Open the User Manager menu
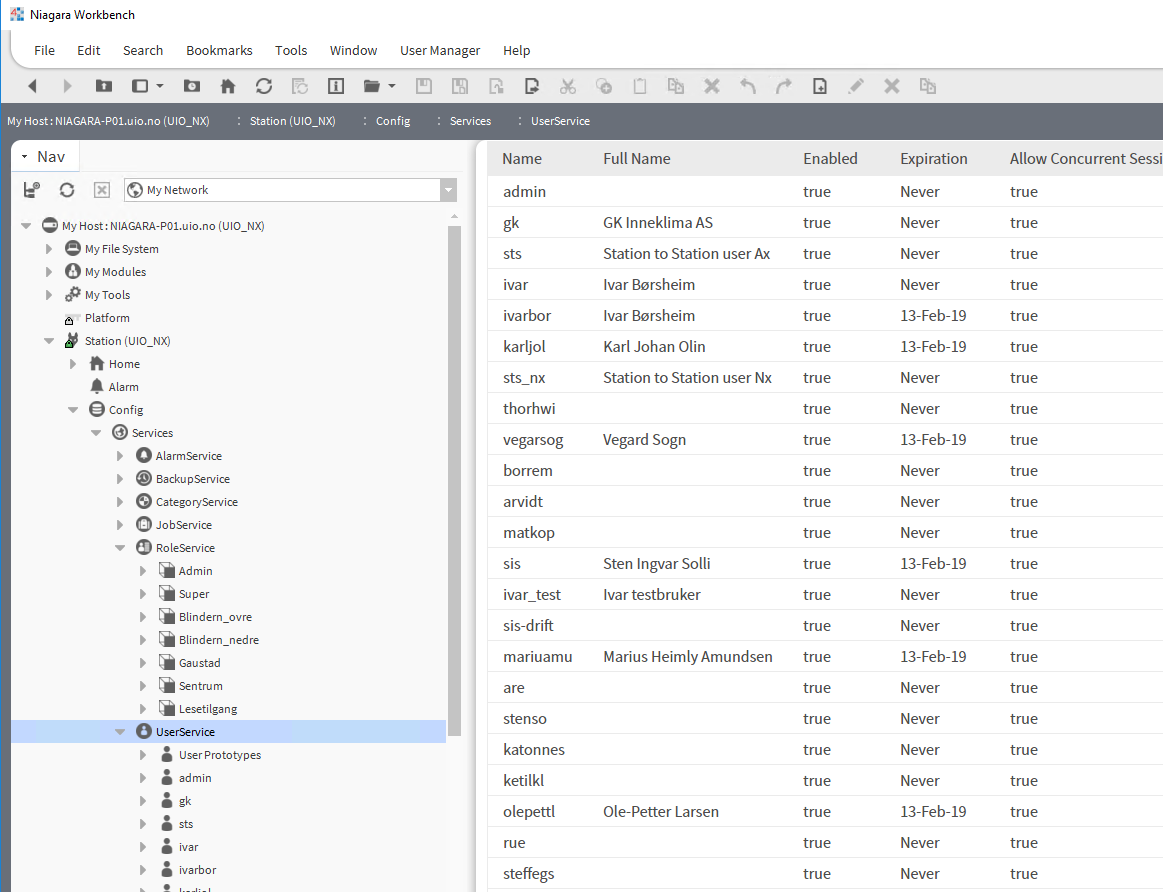The width and height of the screenshot is (1163, 892). [440, 50]
